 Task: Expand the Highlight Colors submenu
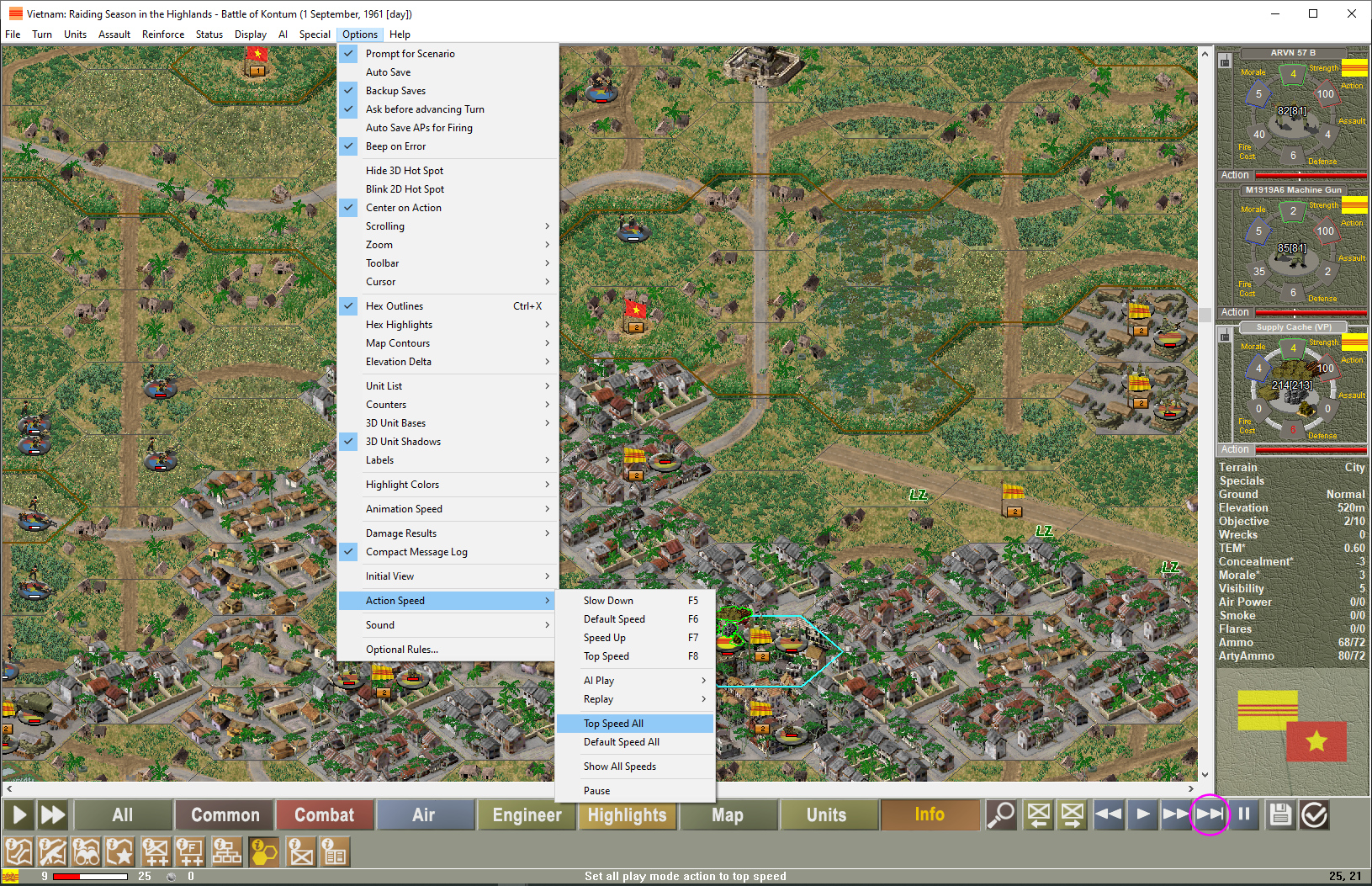[448, 485]
